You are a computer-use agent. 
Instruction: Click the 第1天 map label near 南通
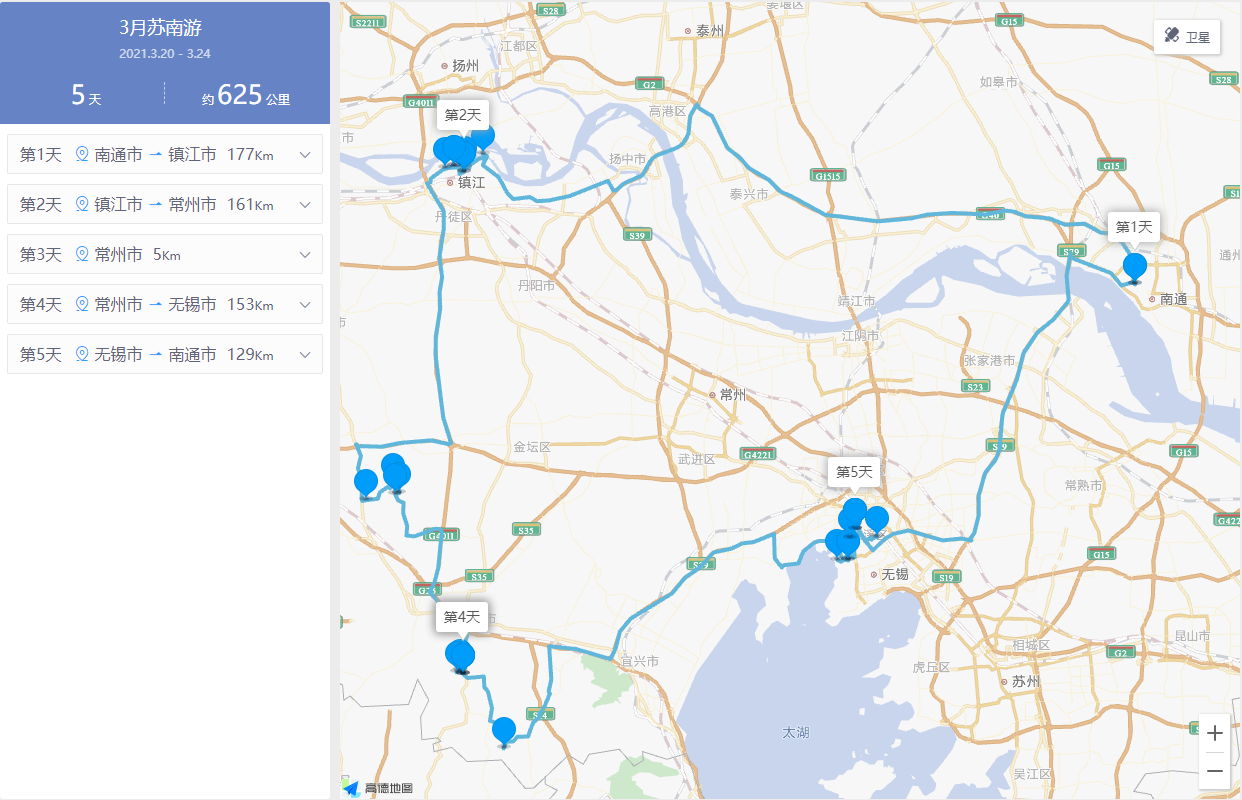click(1134, 227)
